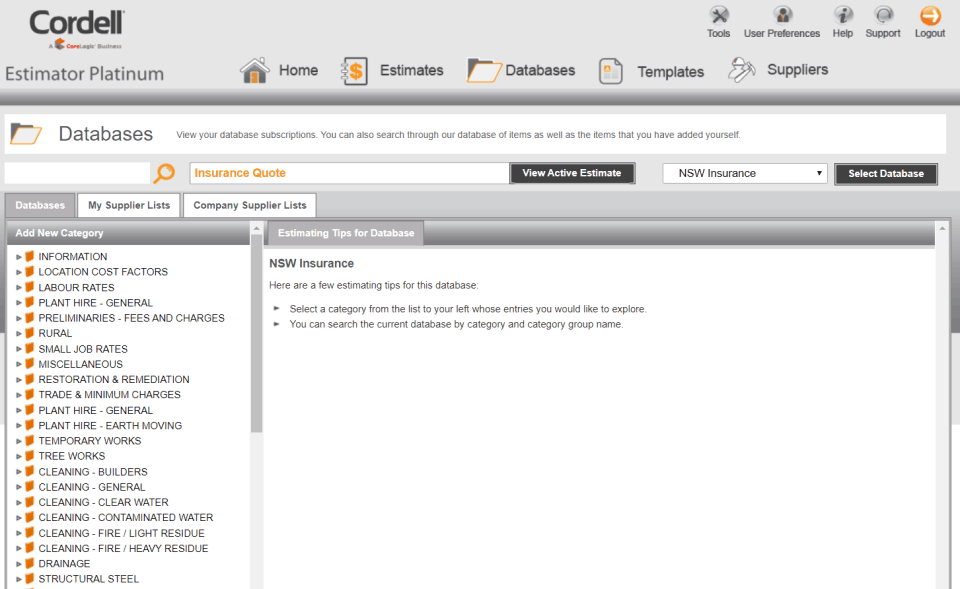Screen dimensions: 960x589
Task: Click the orange search magnifier icon
Action: tap(164, 173)
